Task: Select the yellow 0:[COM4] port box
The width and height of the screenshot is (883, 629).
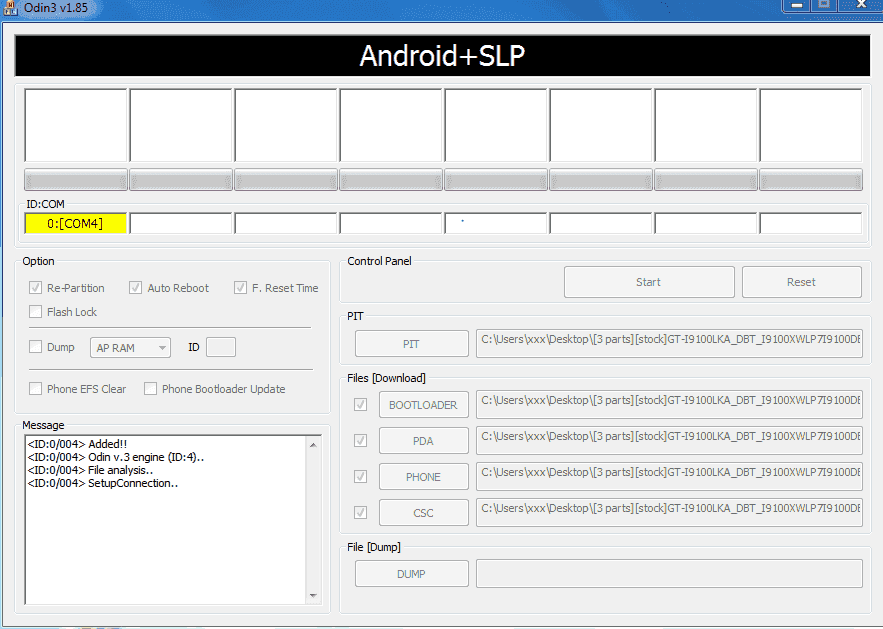Action: tap(75, 223)
